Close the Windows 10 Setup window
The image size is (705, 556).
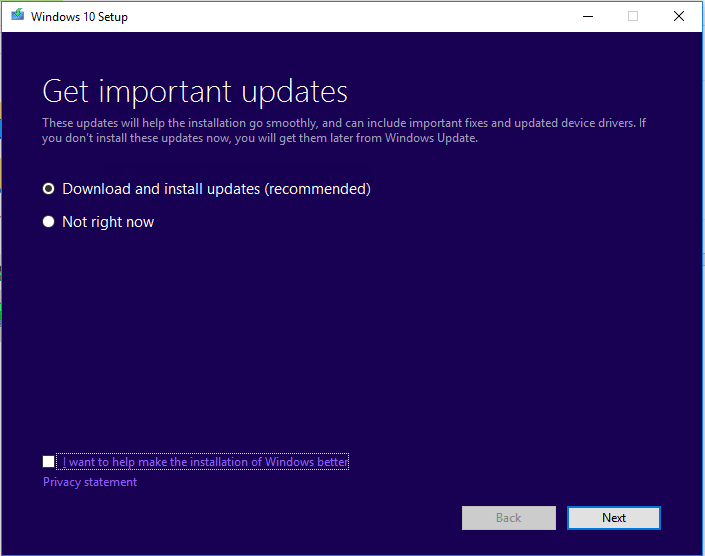point(678,17)
